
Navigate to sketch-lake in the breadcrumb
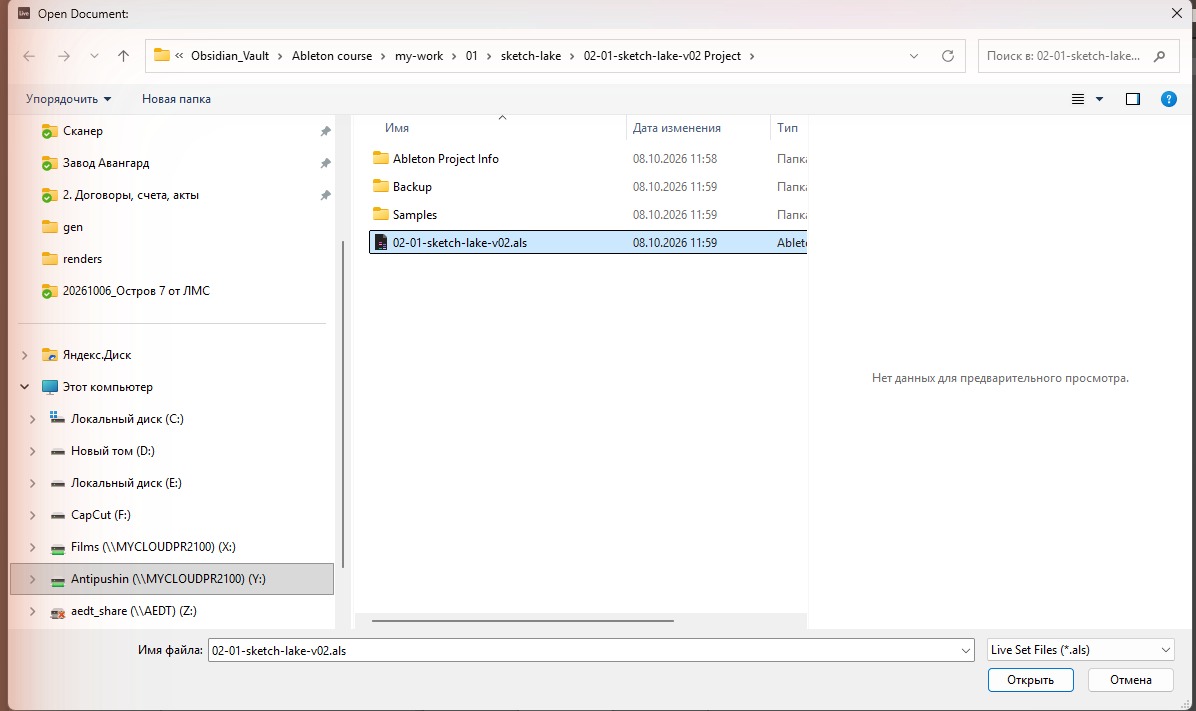pyautogui.click(x=531, y=56)
